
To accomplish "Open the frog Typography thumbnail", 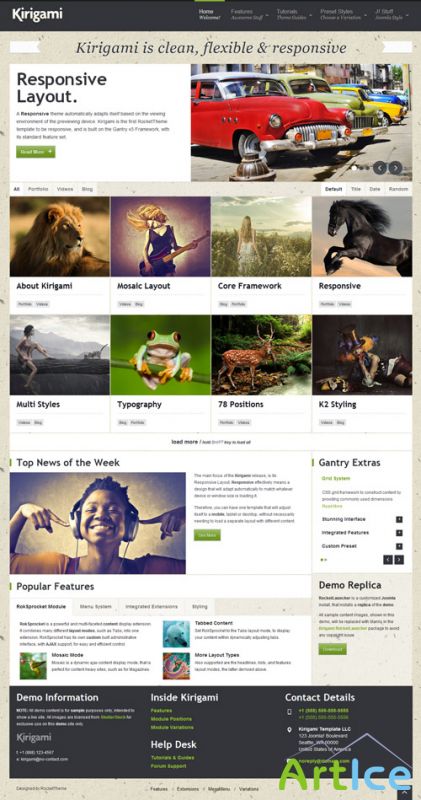I will pos(160,355).
